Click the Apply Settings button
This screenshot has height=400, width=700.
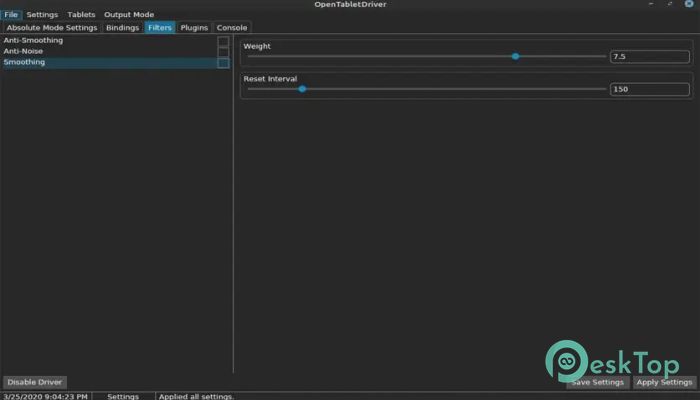tap(664, 382)
